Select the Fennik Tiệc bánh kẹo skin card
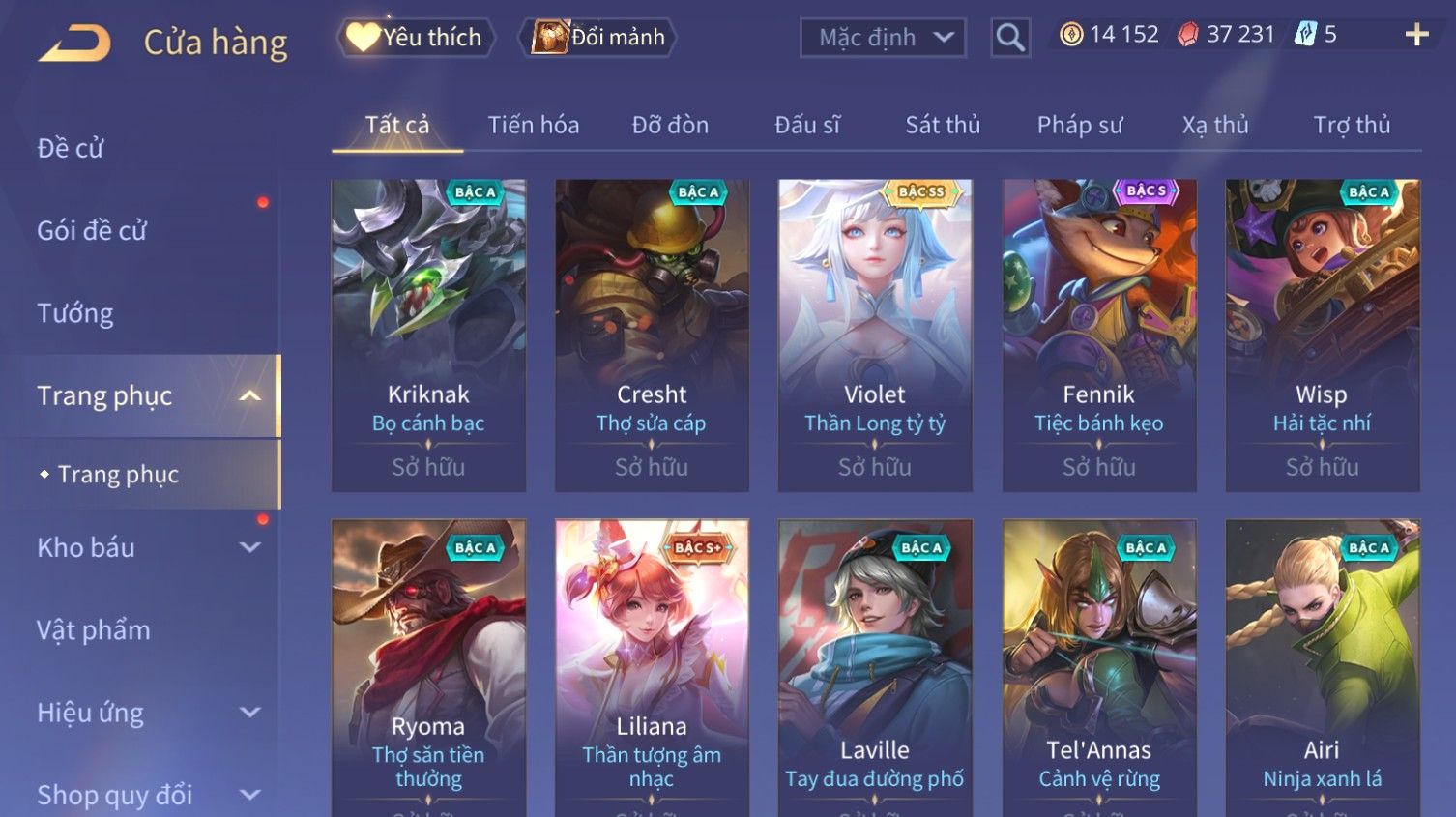1456x817 pixels. pyautogui.click(x=1099, y=336)
